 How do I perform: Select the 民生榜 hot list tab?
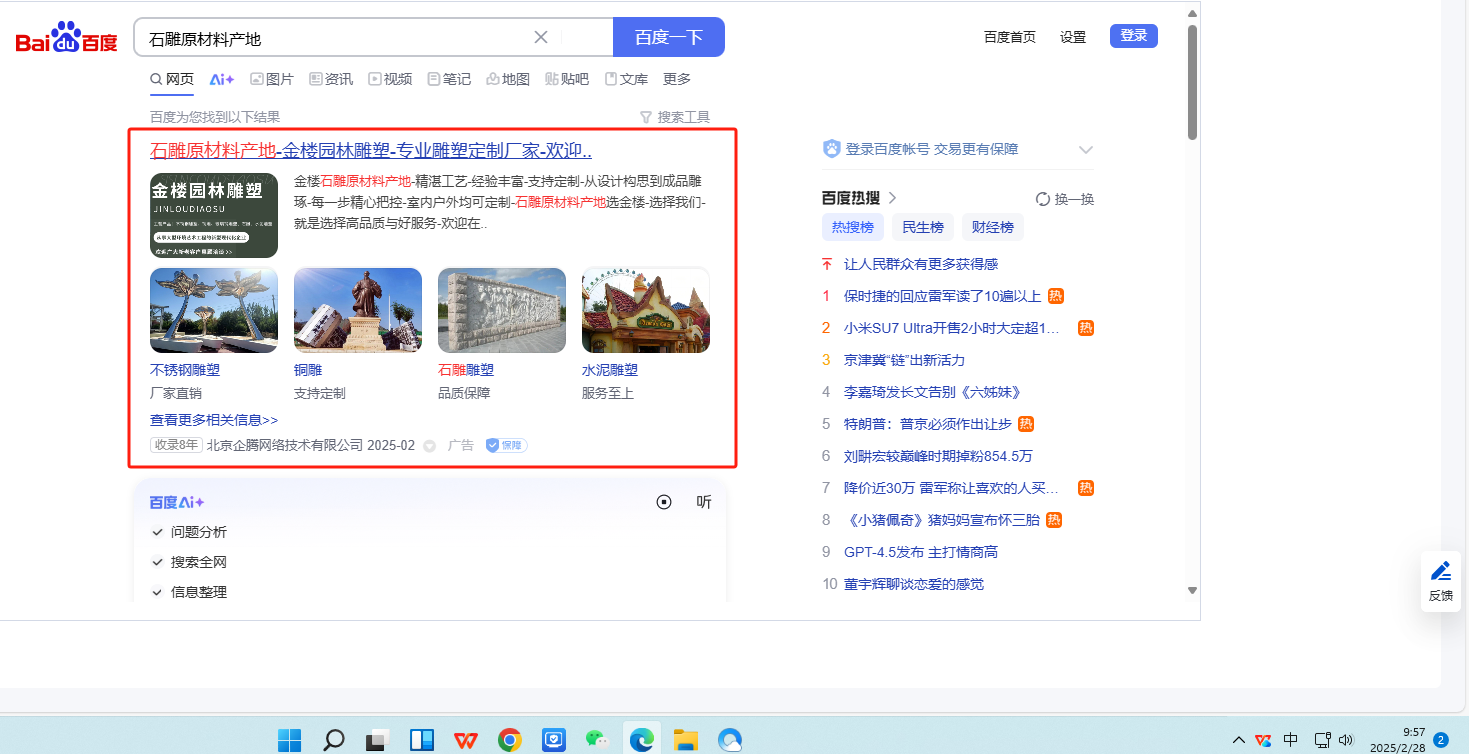point(922,227)
